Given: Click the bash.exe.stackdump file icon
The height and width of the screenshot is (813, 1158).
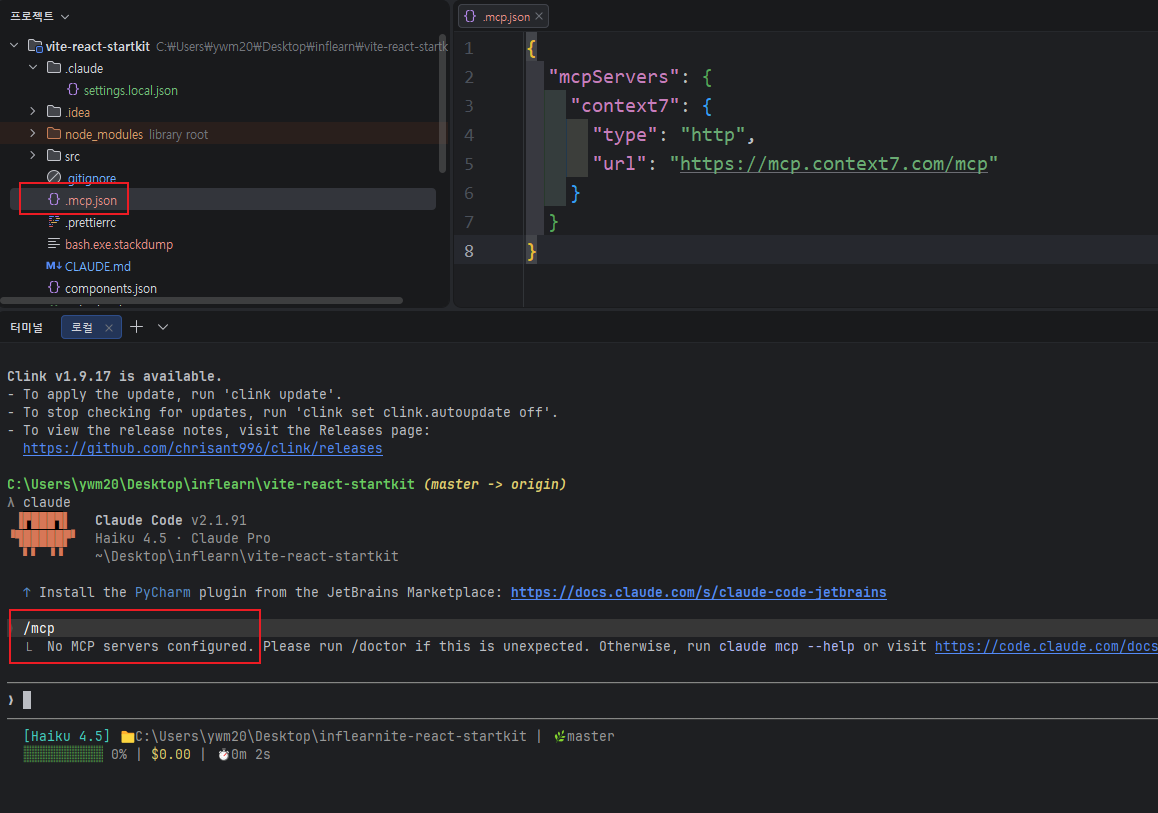Looking at the screenshot, I should pyautogui.click(x=54, y=244).
